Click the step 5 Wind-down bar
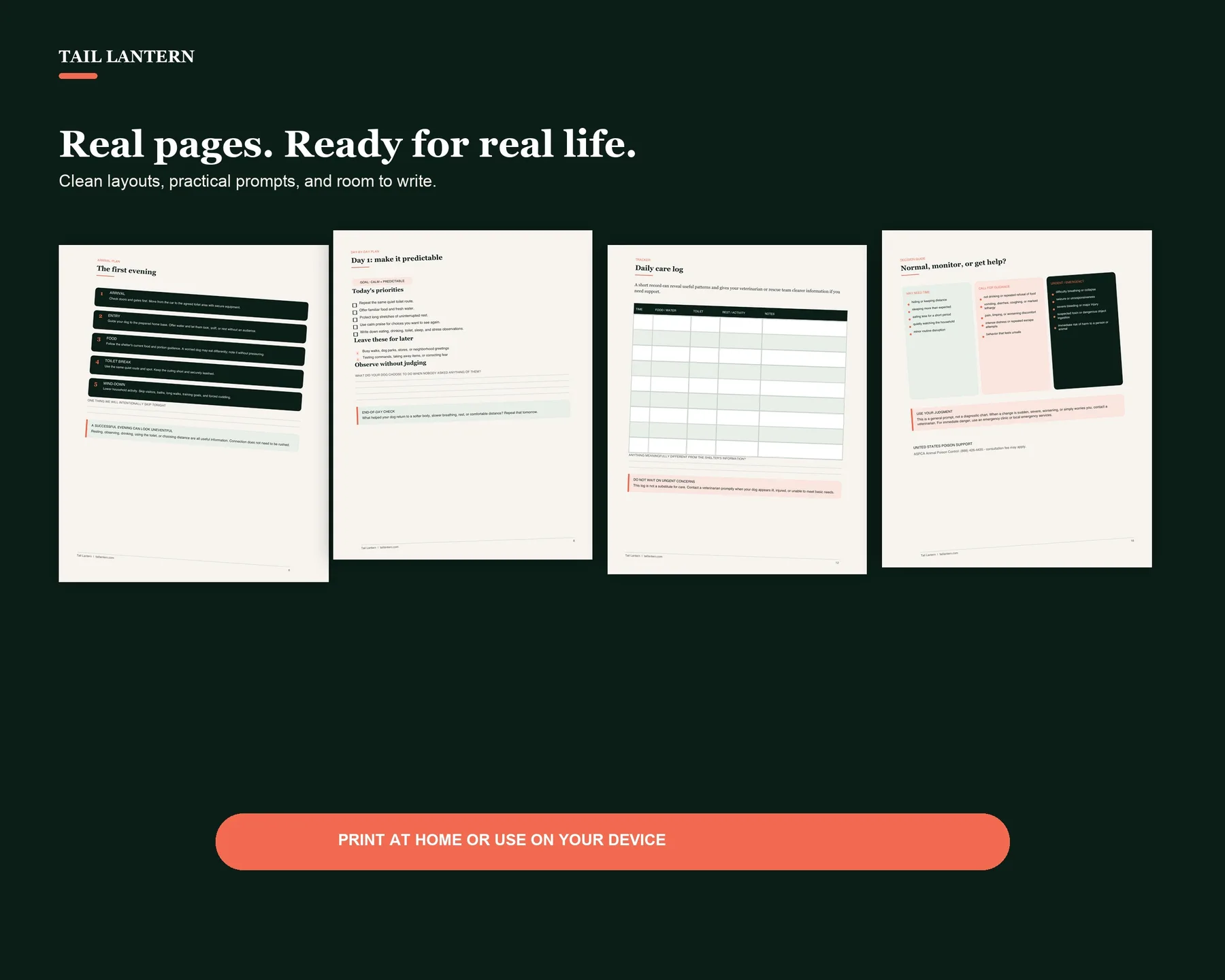 point(195,395)
